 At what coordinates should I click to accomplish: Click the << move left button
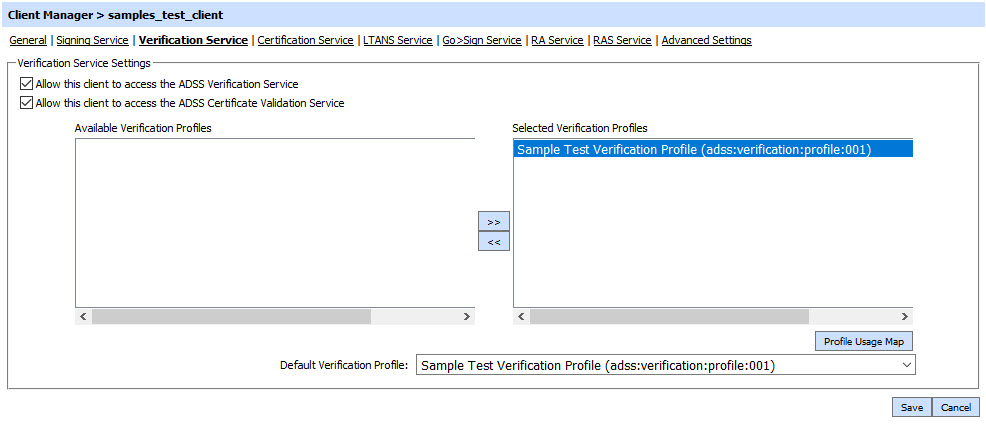[493, 241]
